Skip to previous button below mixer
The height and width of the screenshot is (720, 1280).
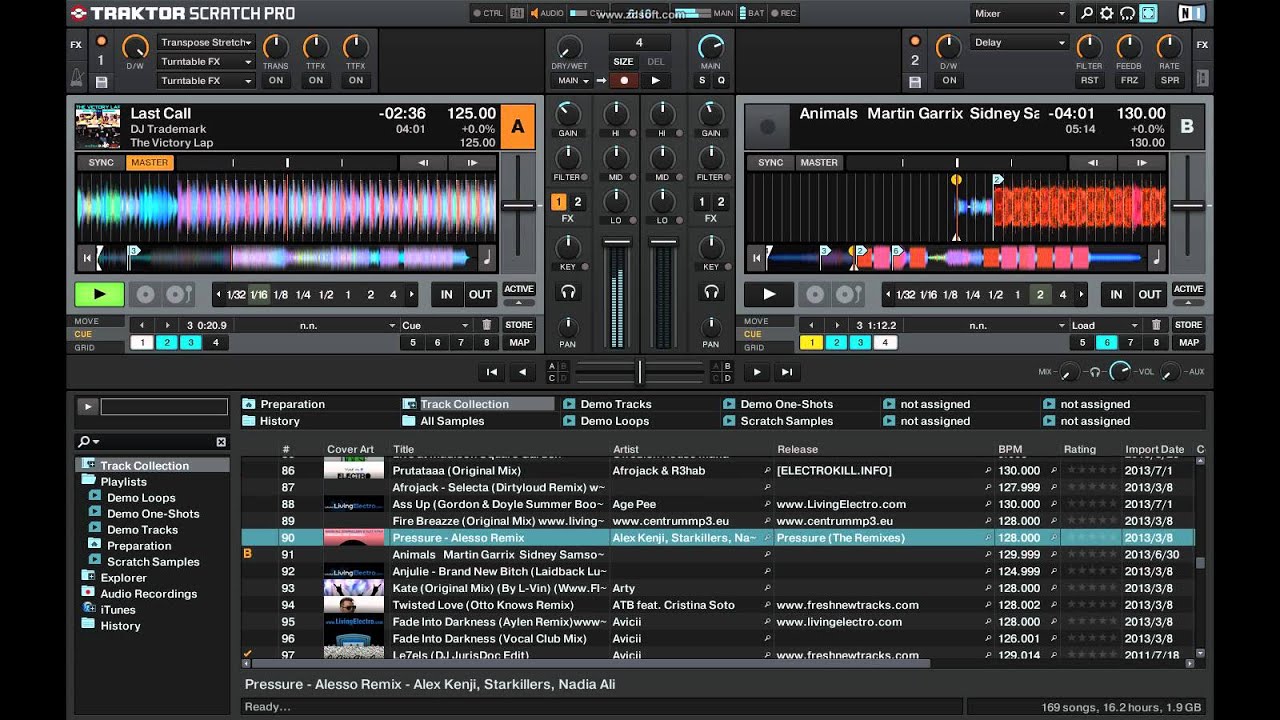point(491,372)
